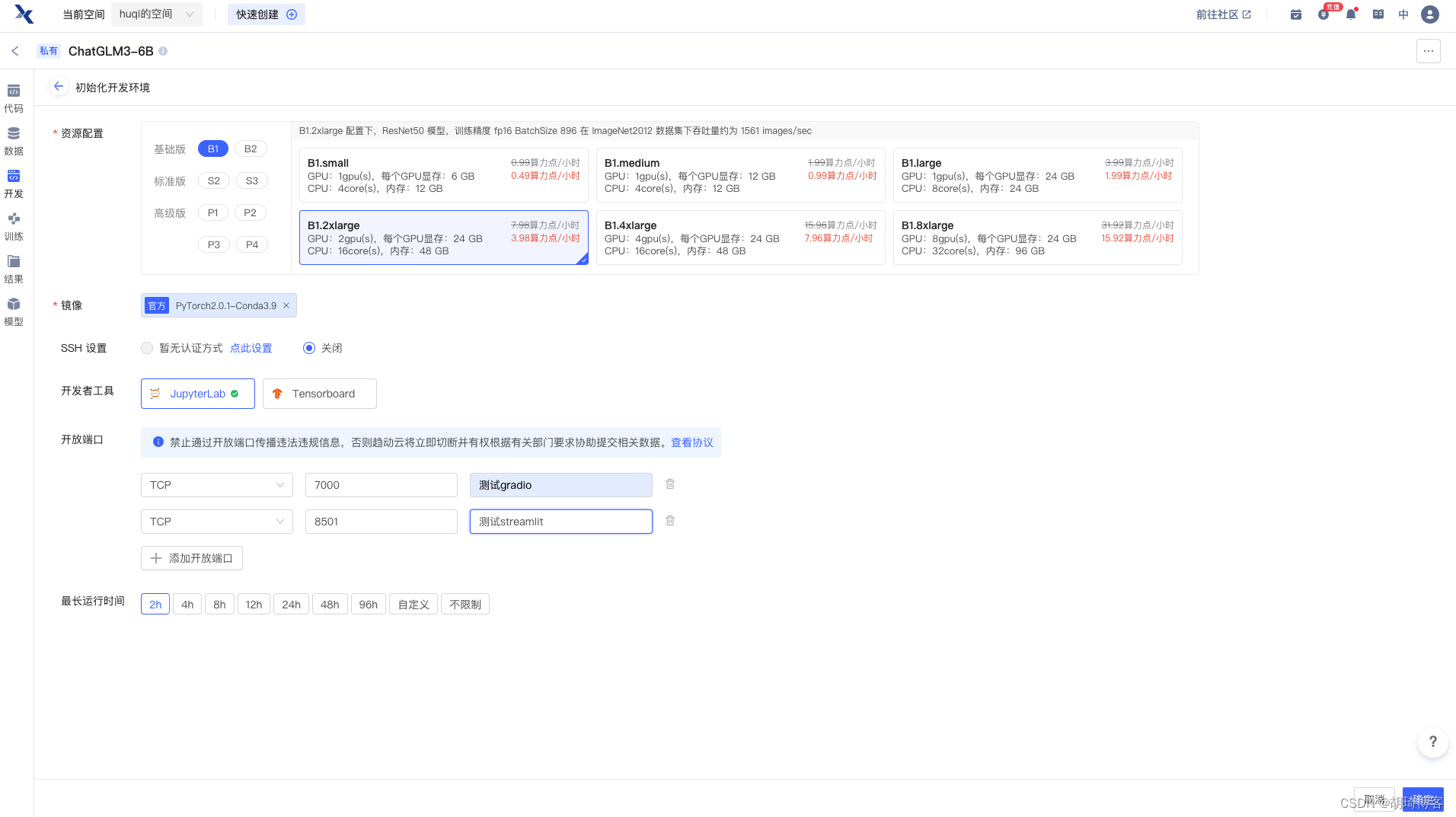Screen dimensions: 1456x817
Task: Open the calendar check-in icon in header
Action: [1295, 14]
